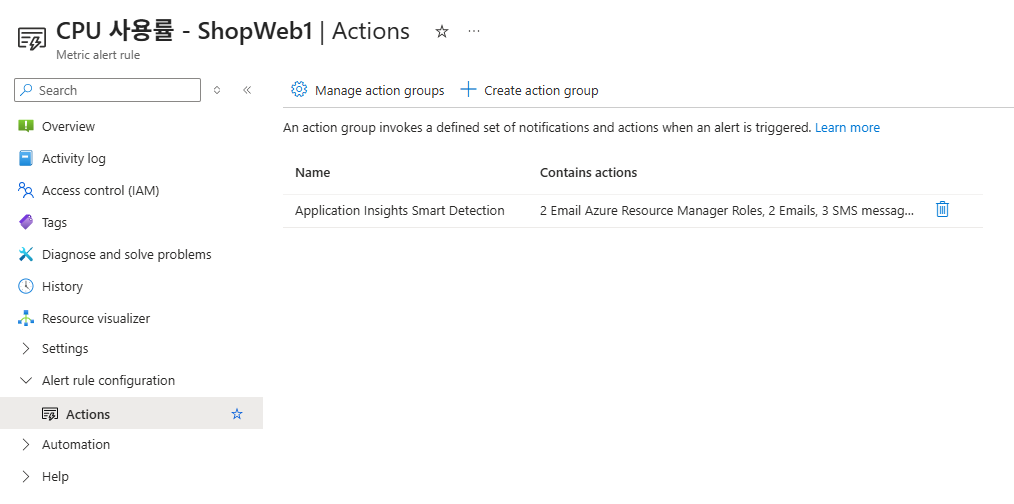Screen dimensions: 1014x504
Task: Click the Contains actions column header
Action: coord(588,173)
